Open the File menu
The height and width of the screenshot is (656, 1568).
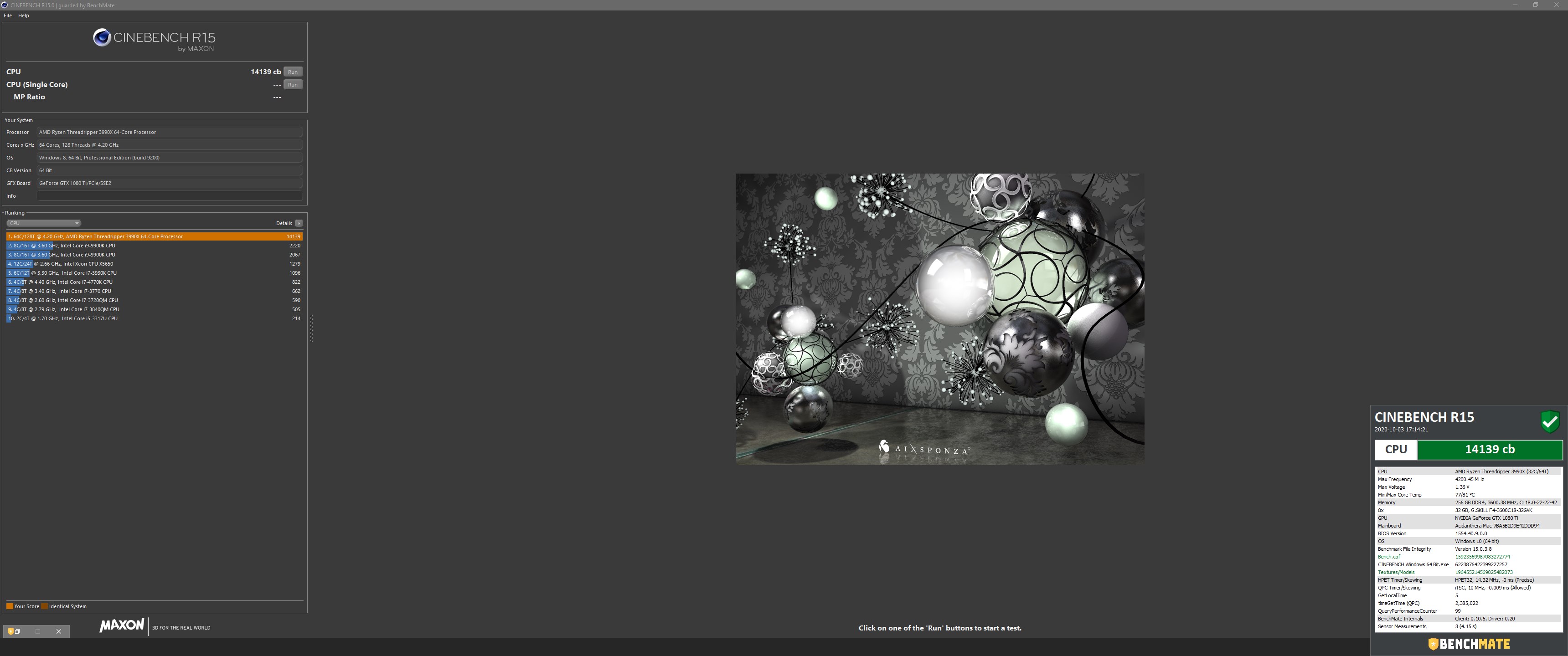point(8,15)
